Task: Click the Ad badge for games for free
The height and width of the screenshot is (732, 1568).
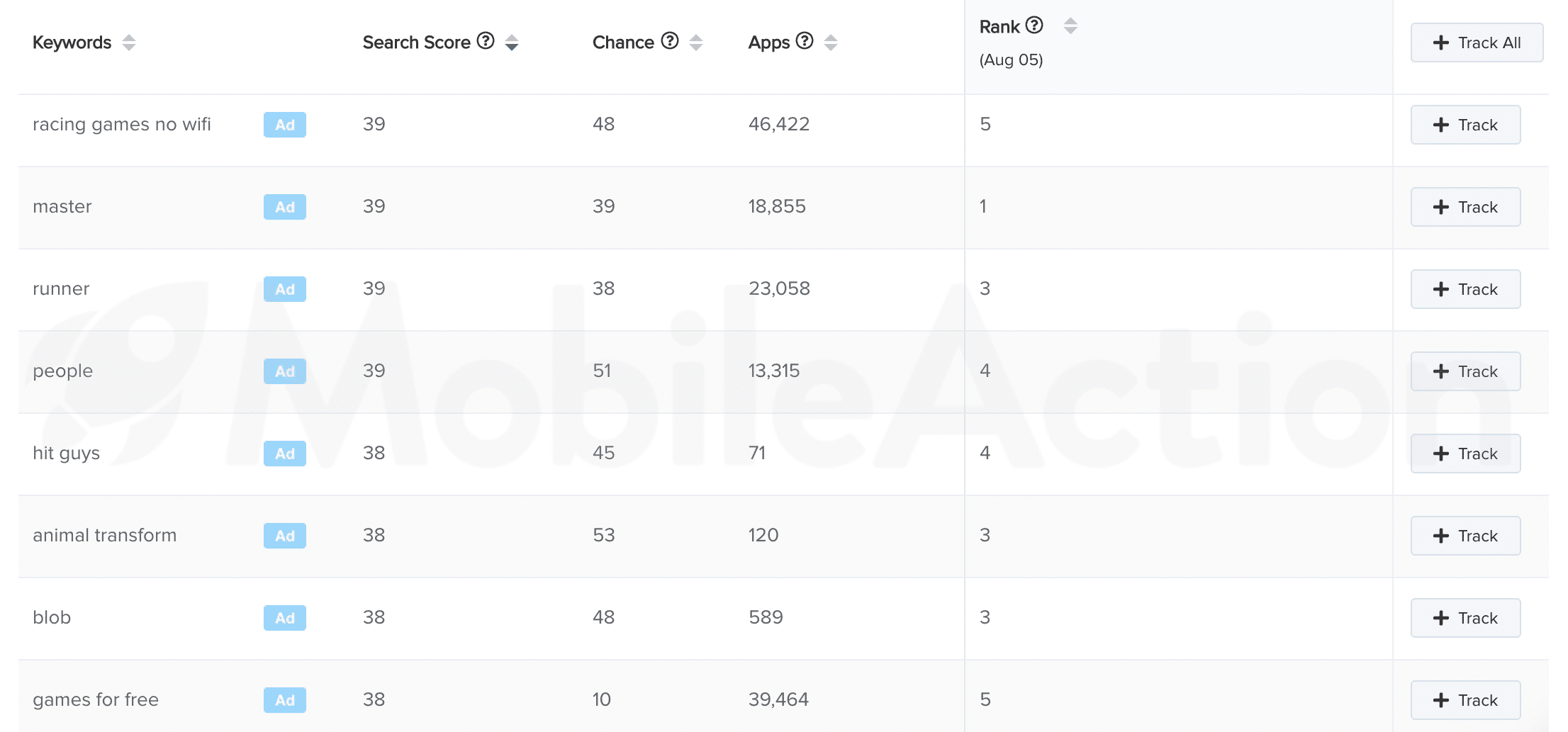Action: pyautogui.click(x=285, y=700)
